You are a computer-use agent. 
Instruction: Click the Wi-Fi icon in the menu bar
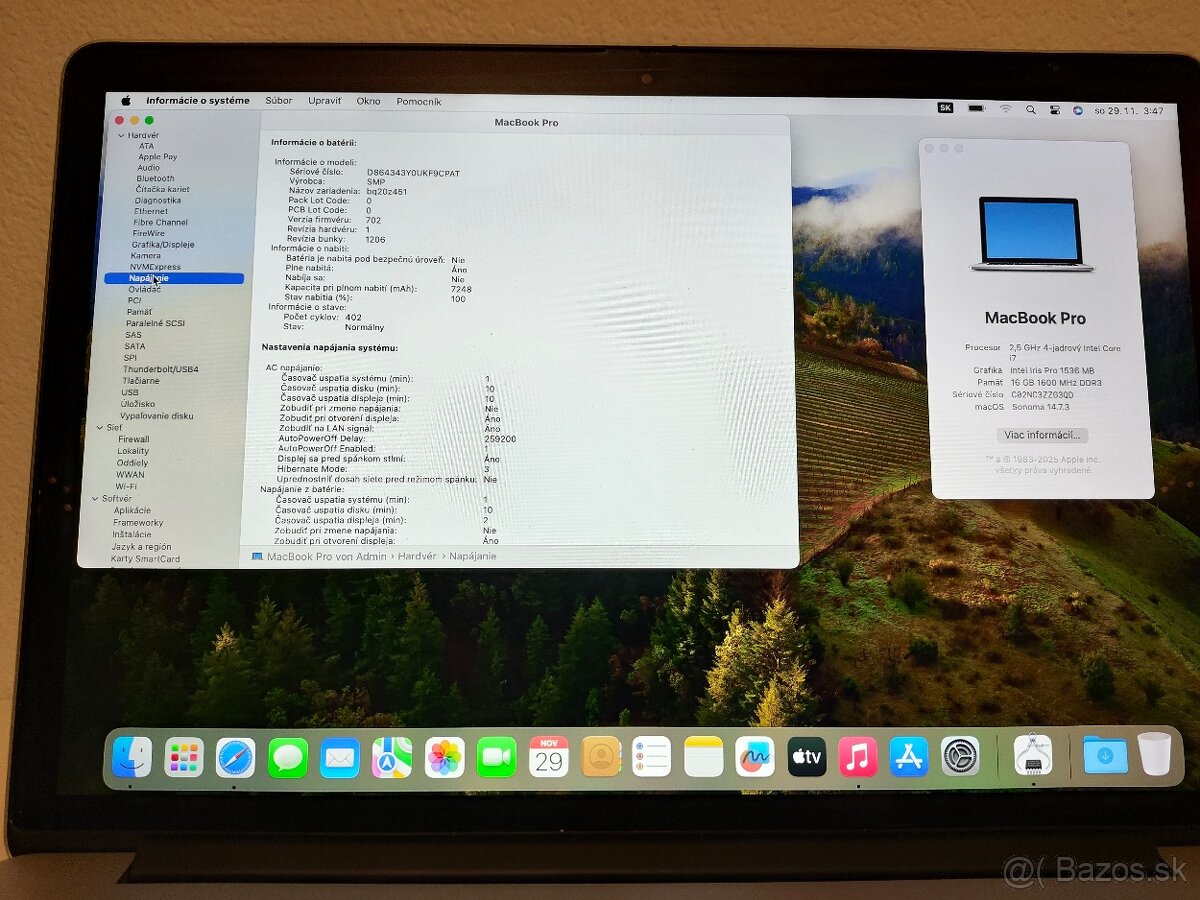click(x=1006, y=106)
